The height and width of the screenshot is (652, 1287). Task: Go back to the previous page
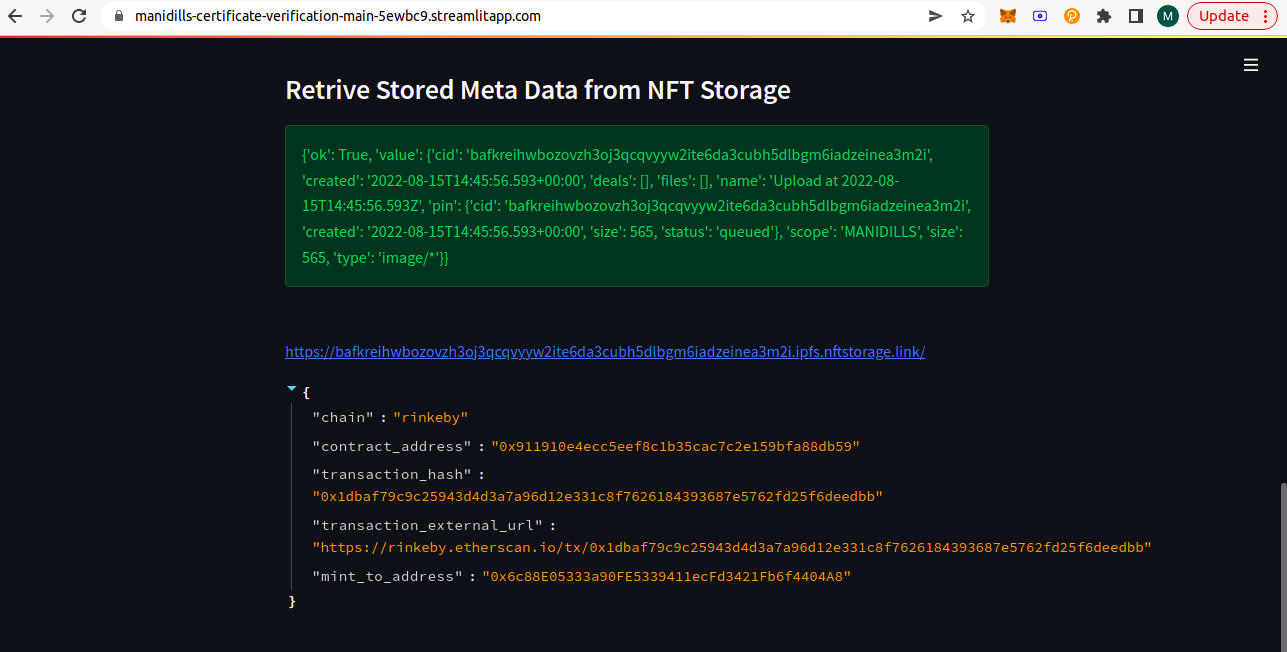(x=15, y=16)
